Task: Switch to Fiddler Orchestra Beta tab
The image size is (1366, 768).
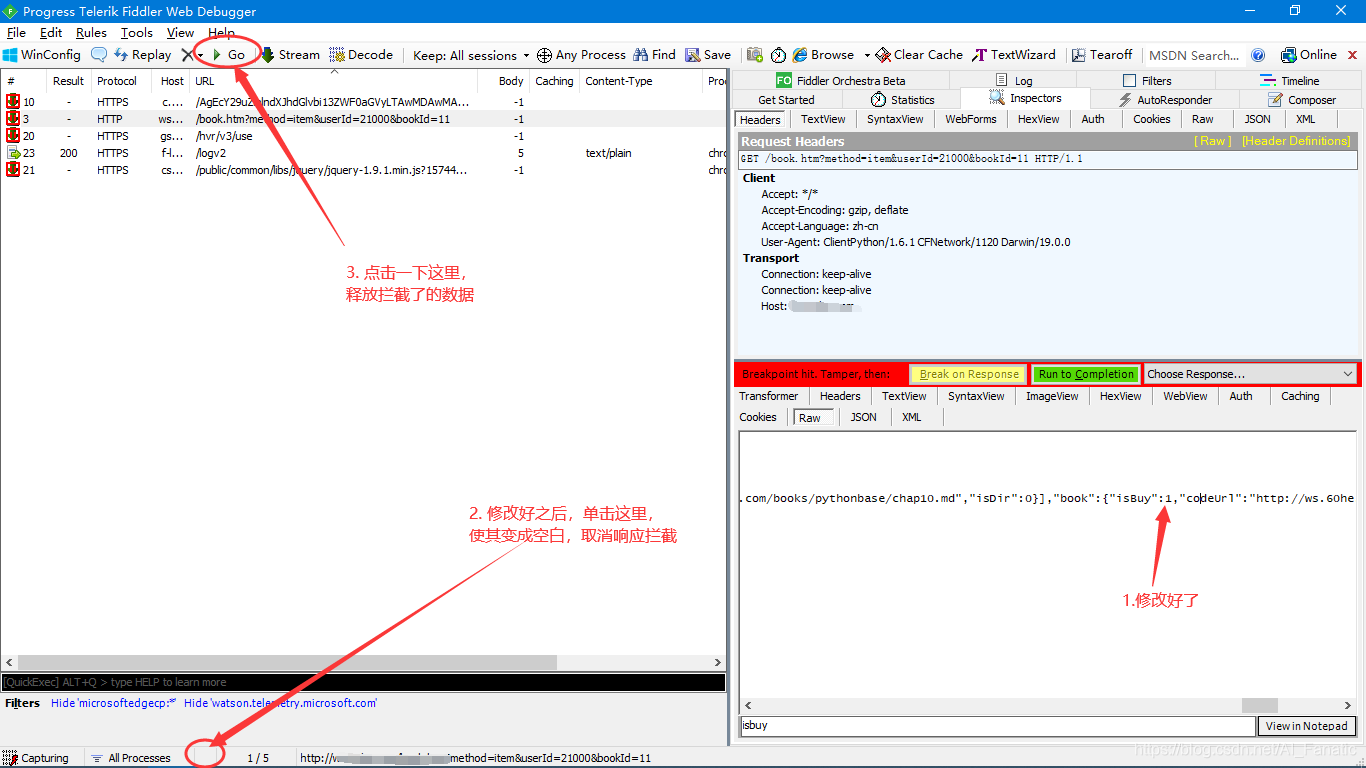Action: pos(840,80)
